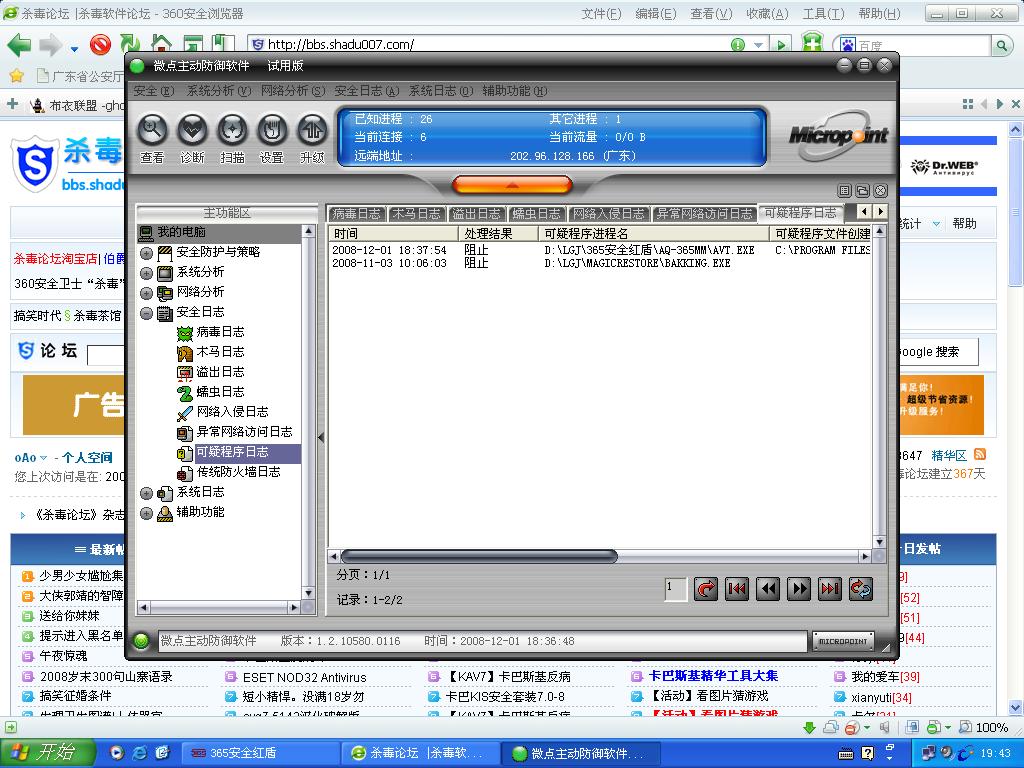Image resolution: width=1024 pixels, height=768 pixels.
Task: Open the 网络分析(S) menu
Action: [293, 91]
